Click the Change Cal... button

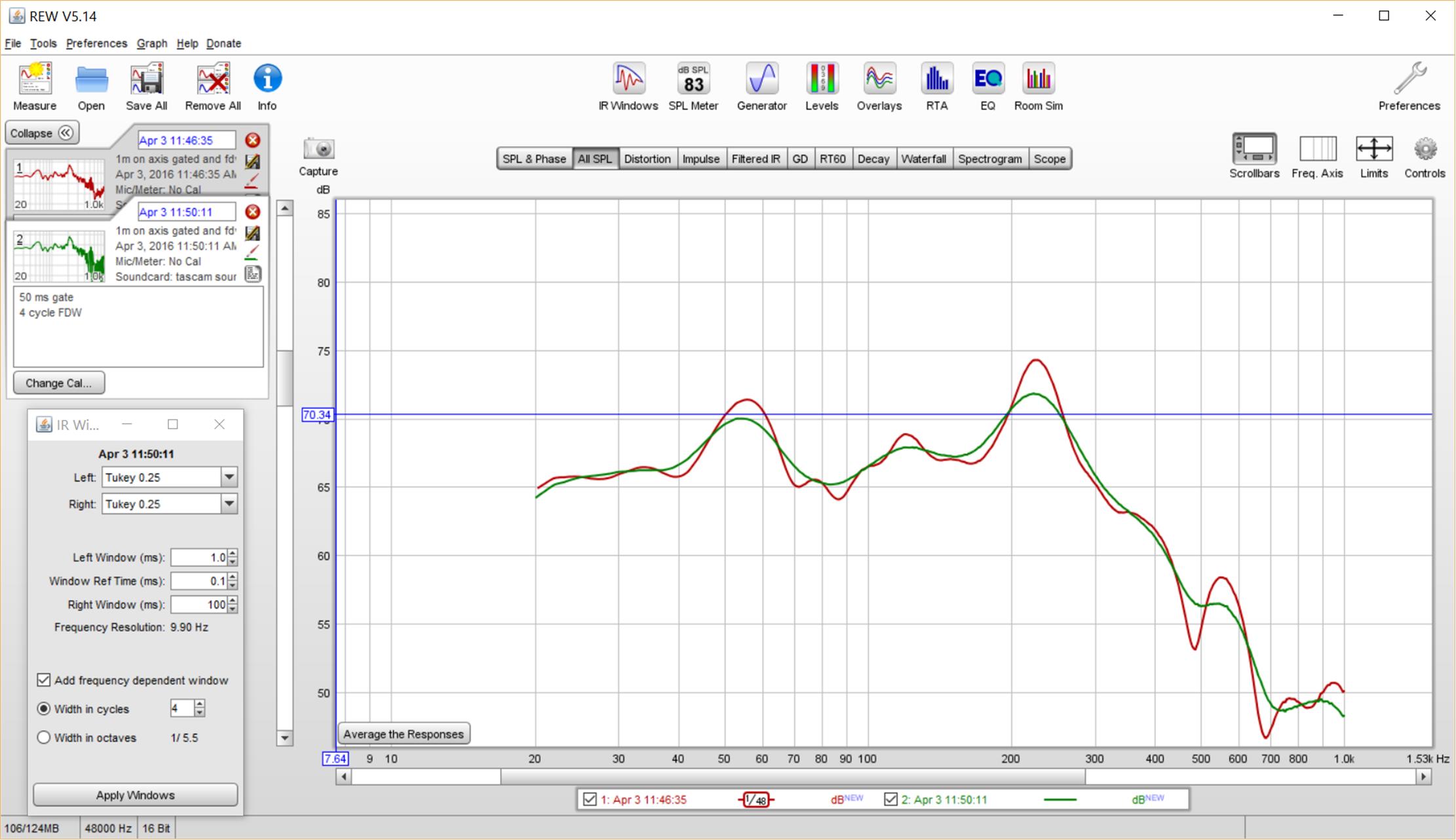58,383
